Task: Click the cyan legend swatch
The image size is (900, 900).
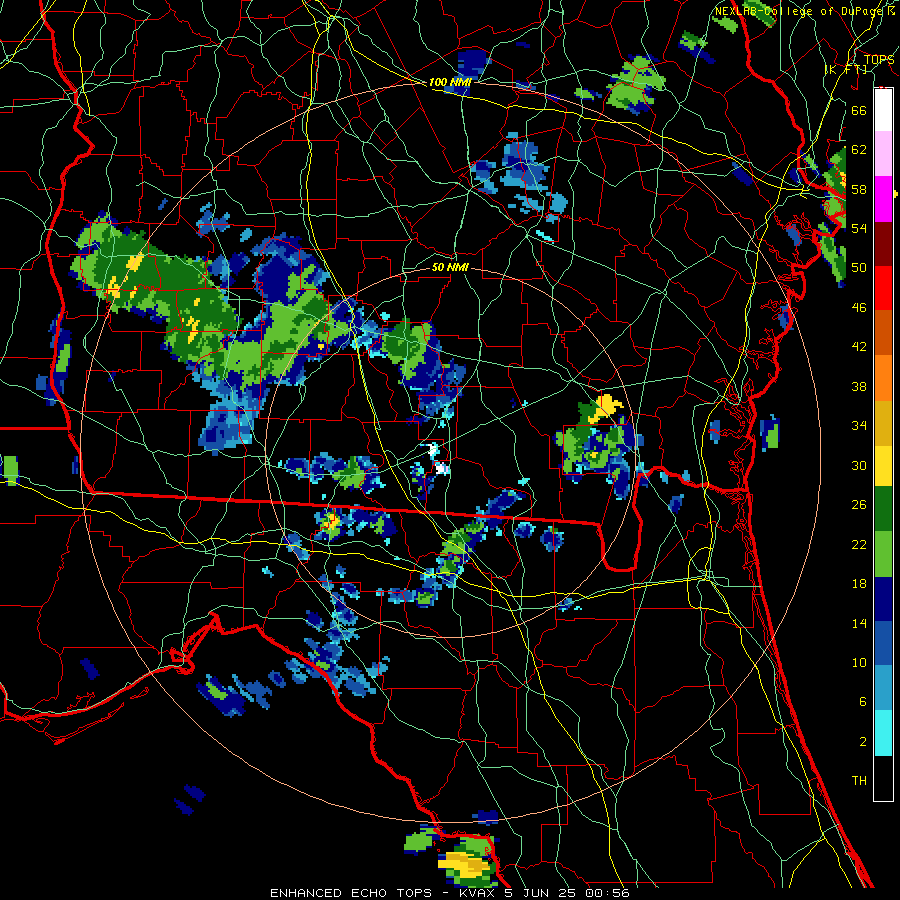Action: (883, 733)
